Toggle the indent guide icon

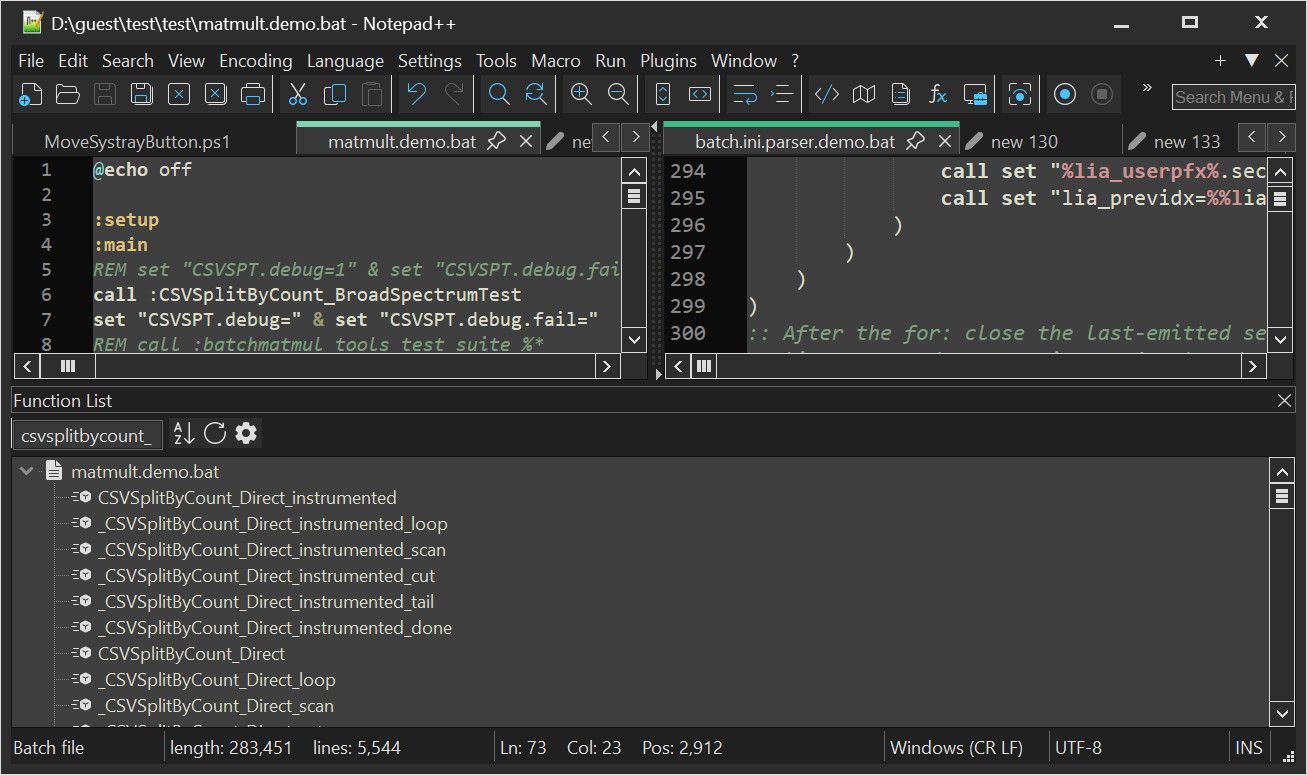click(x=782, y=95)
